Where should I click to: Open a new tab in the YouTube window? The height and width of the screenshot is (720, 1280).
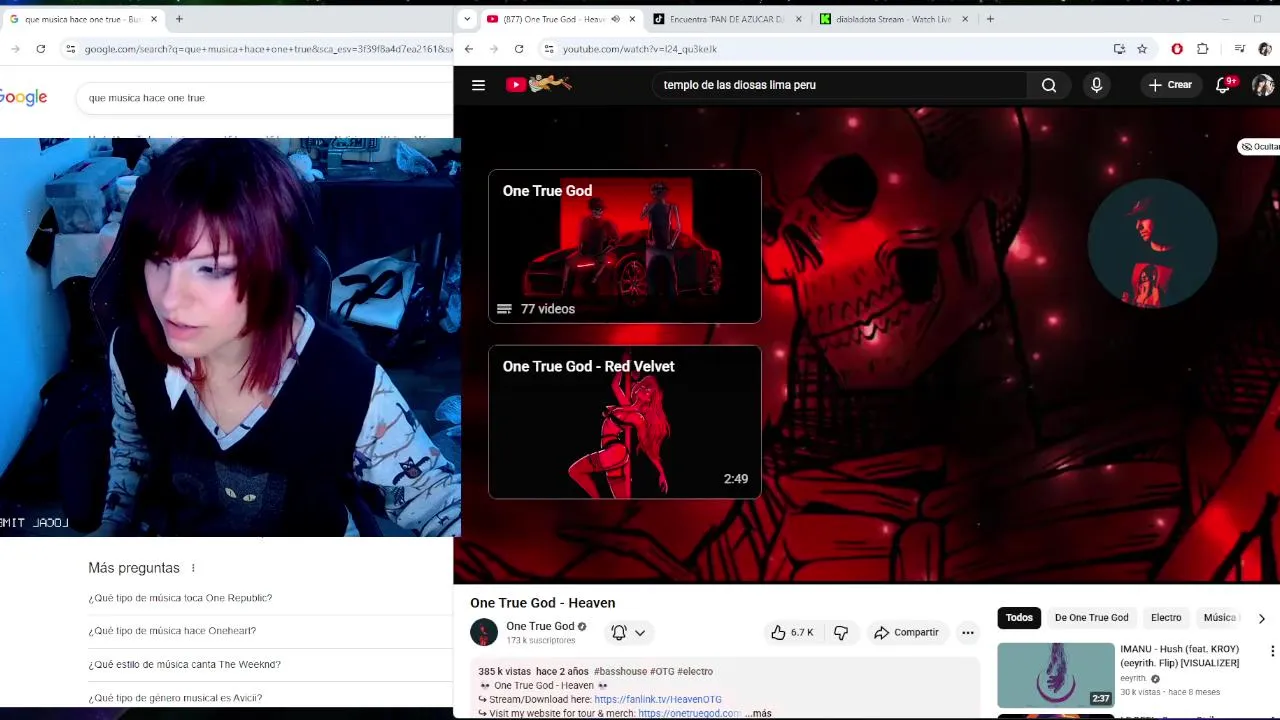[990, 19]
